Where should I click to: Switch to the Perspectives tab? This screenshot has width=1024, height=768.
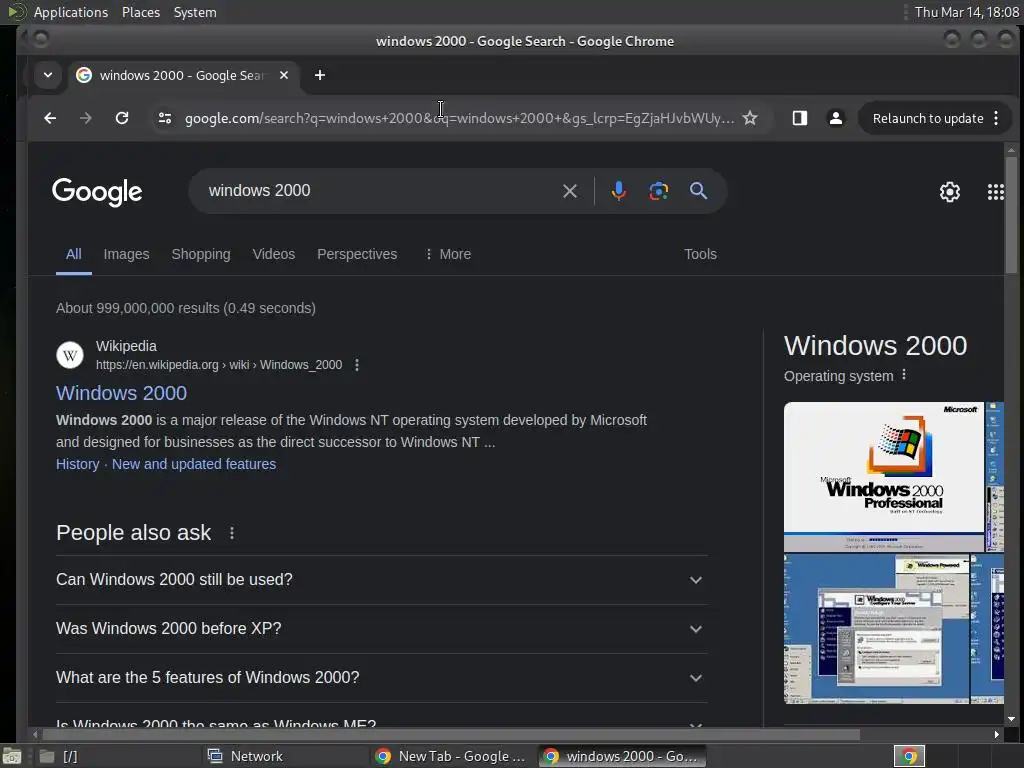pyautogui.click(x=357, y=254)
